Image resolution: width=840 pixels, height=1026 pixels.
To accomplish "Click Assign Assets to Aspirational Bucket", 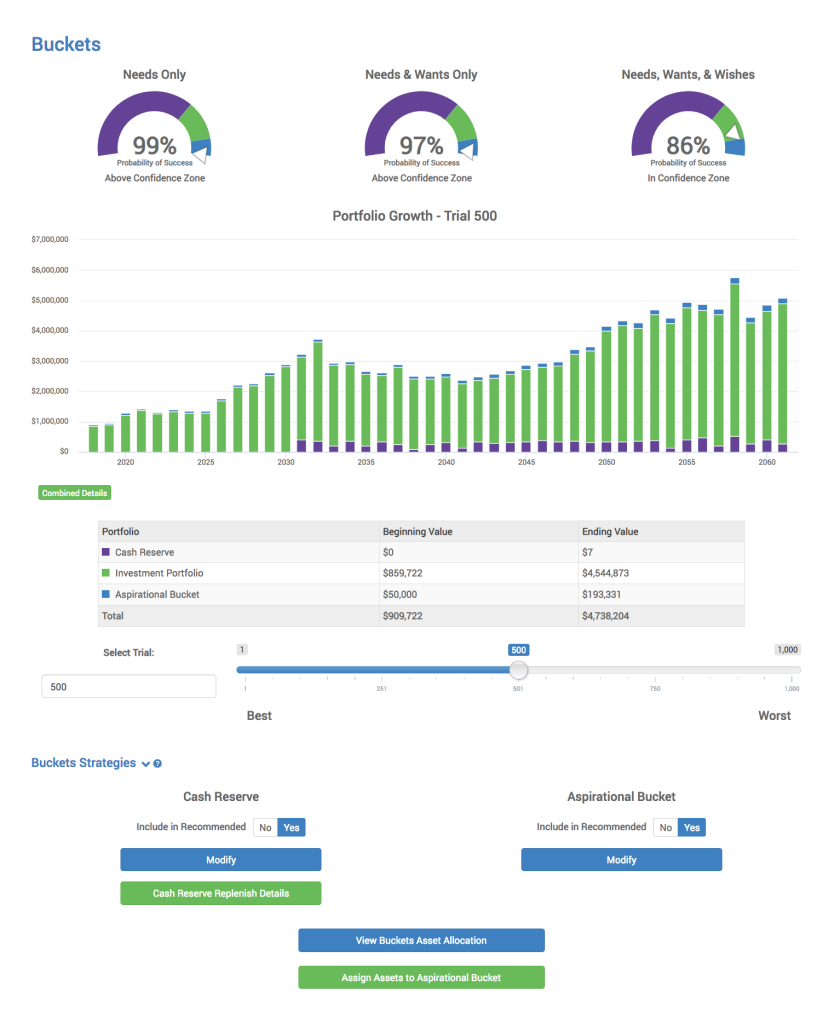I will pyautogui.click(x=421, y=977).
